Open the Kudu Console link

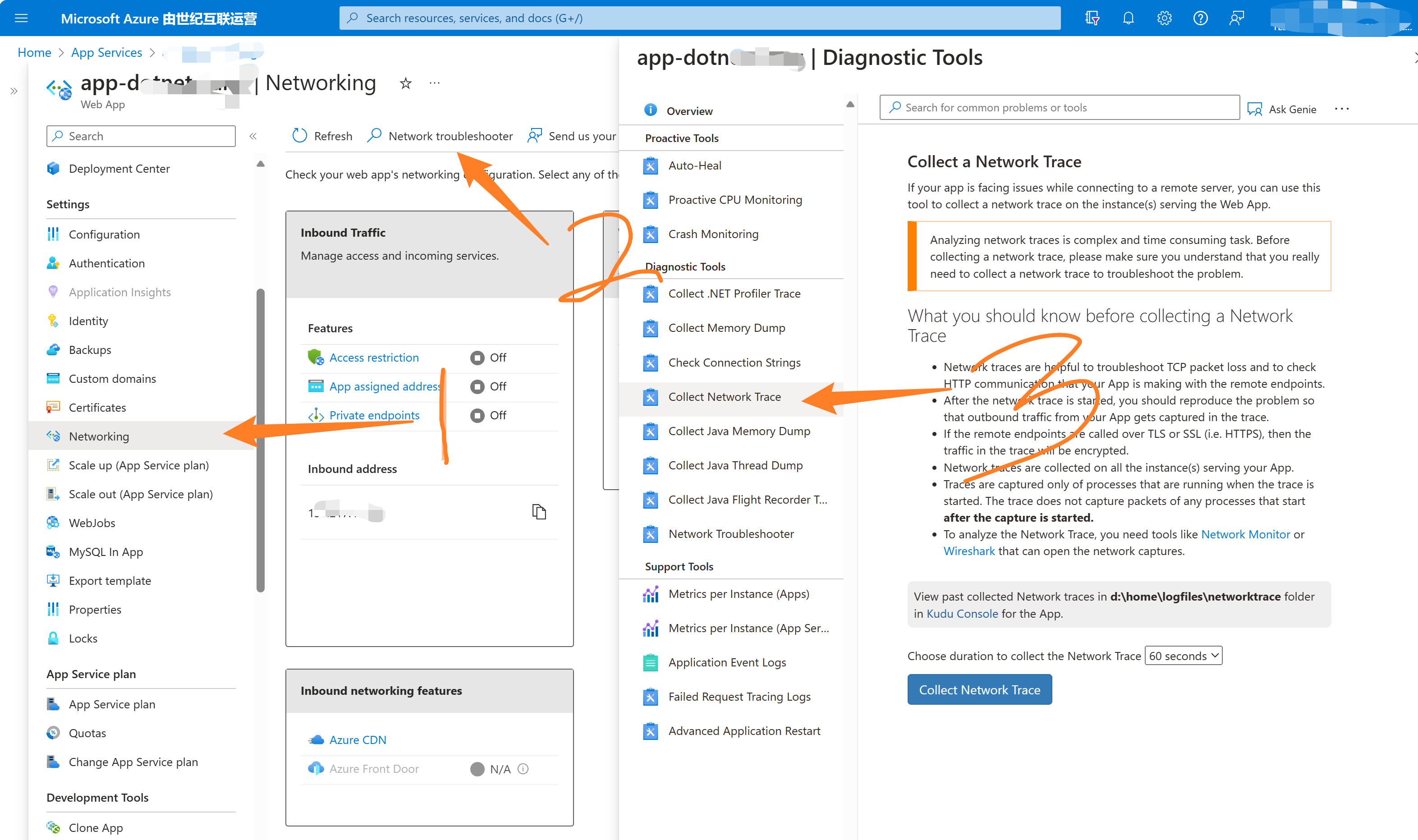tap(962, 614)
